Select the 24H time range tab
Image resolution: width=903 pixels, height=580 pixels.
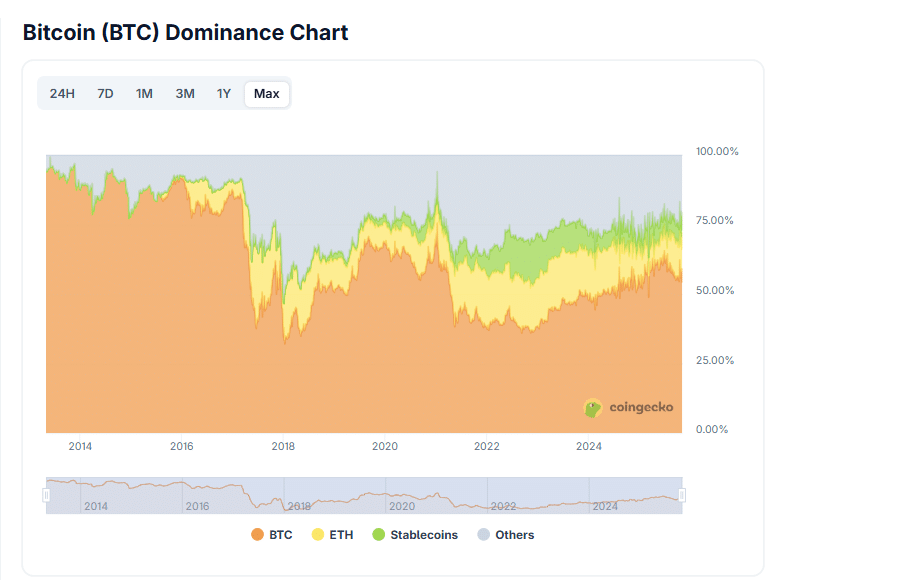62,94
